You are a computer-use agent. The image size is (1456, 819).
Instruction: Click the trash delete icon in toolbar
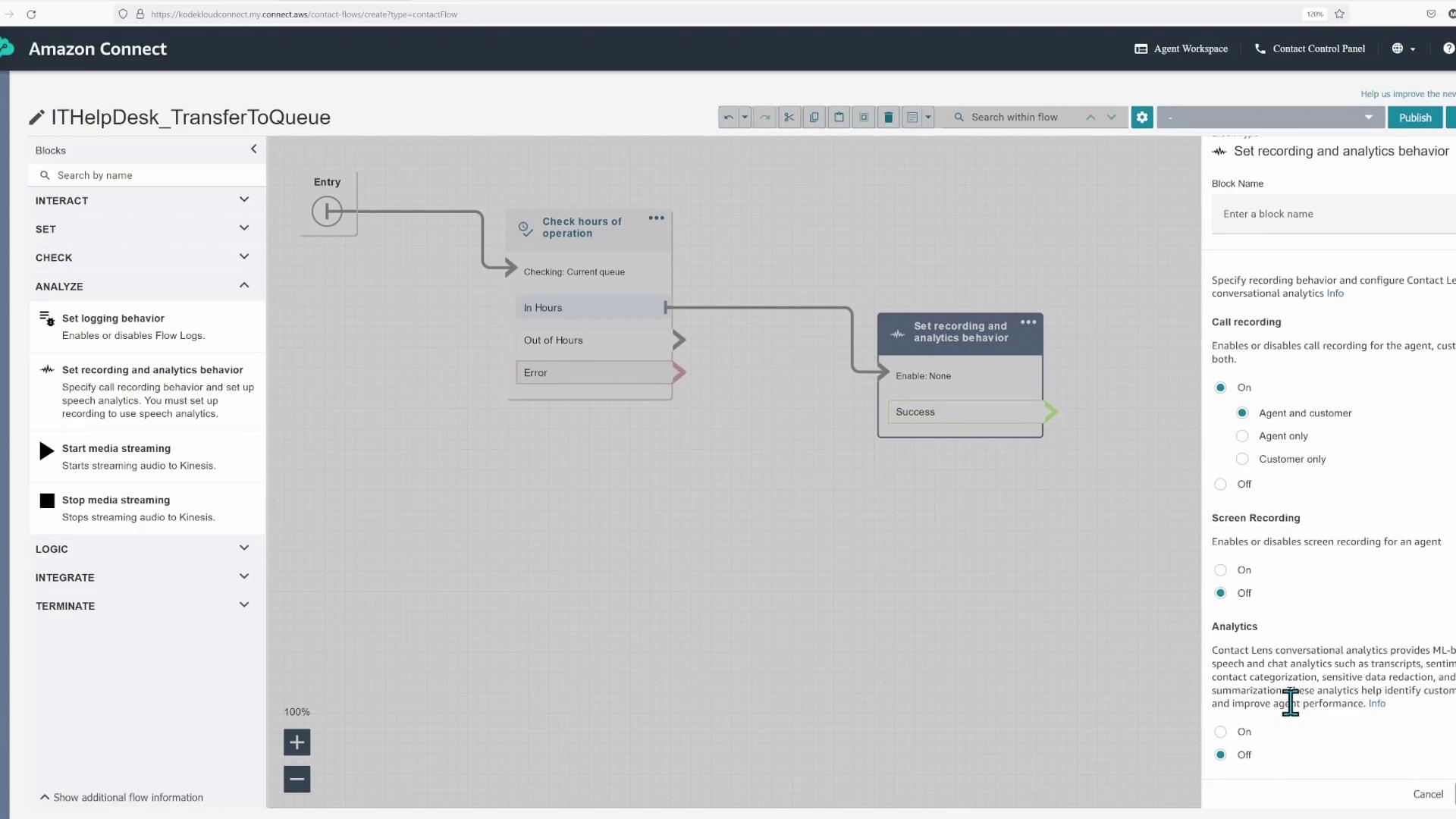(x=888, y=117)
